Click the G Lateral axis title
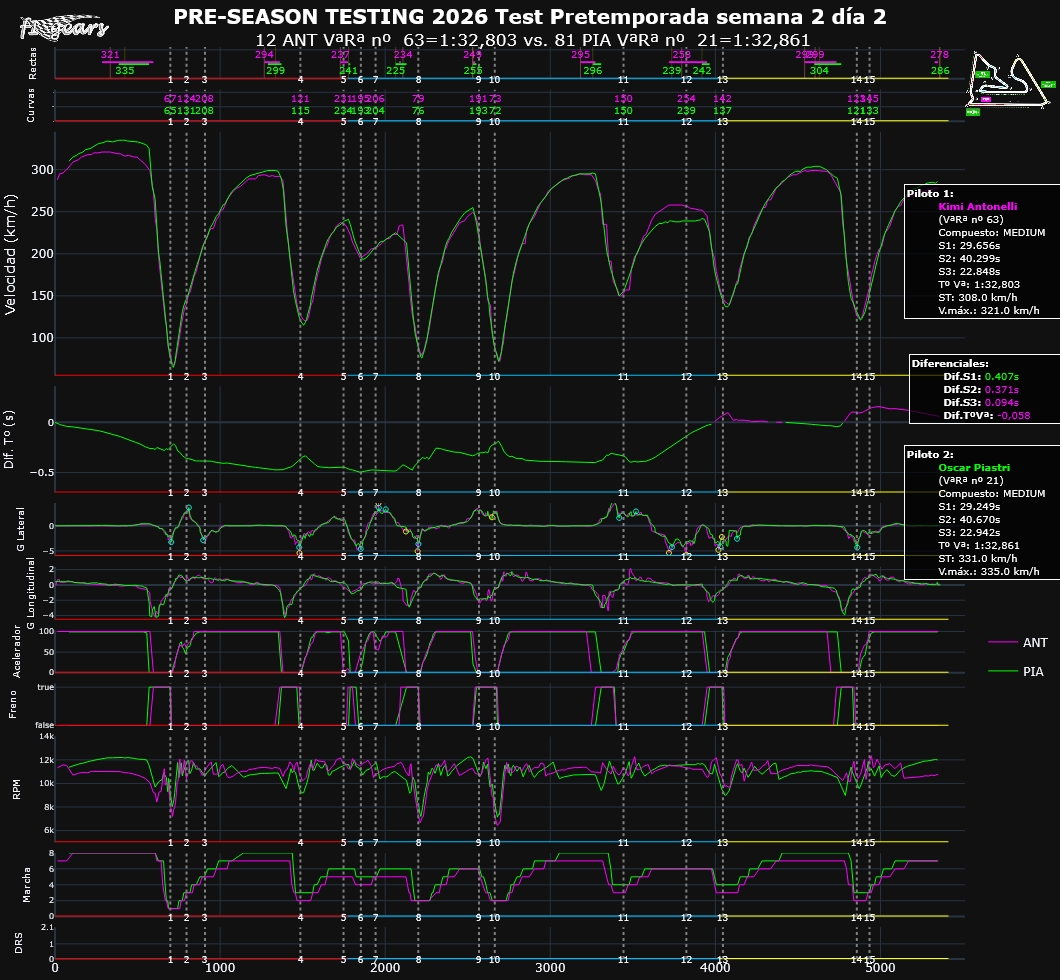 tap(20, 529)
